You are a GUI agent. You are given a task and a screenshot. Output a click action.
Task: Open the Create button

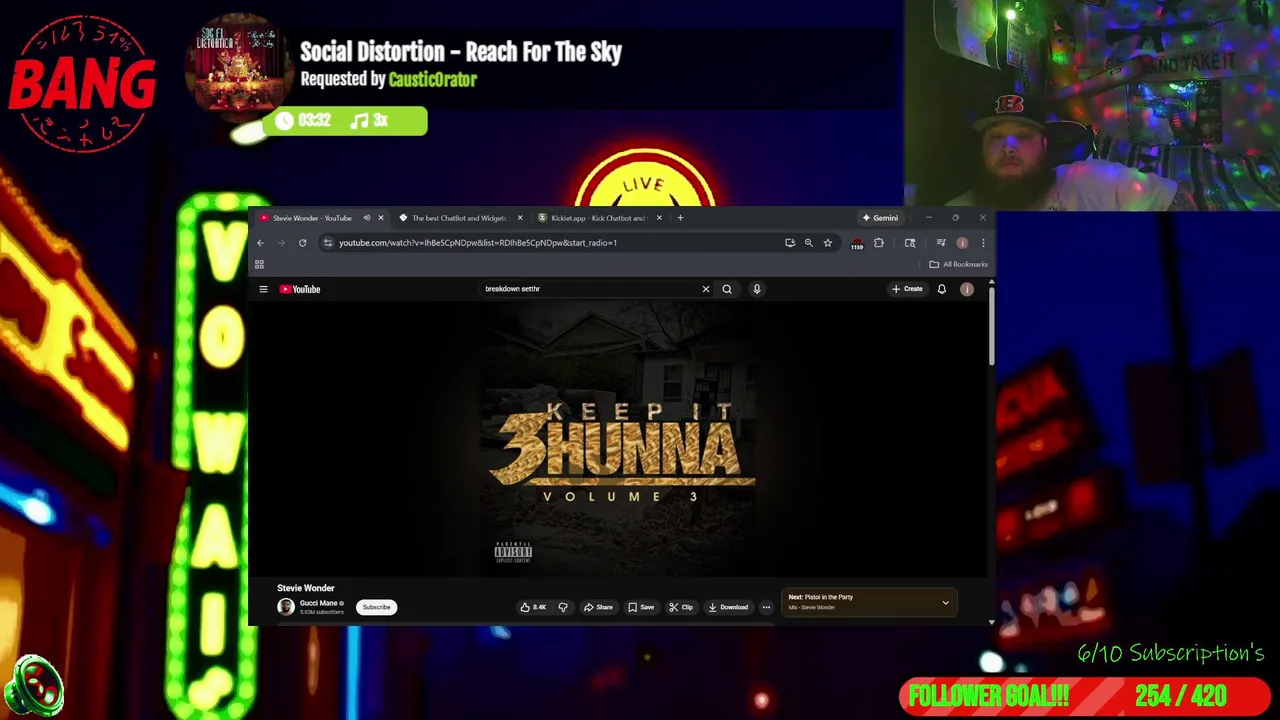pyautogui.click(x=908, y=289)
